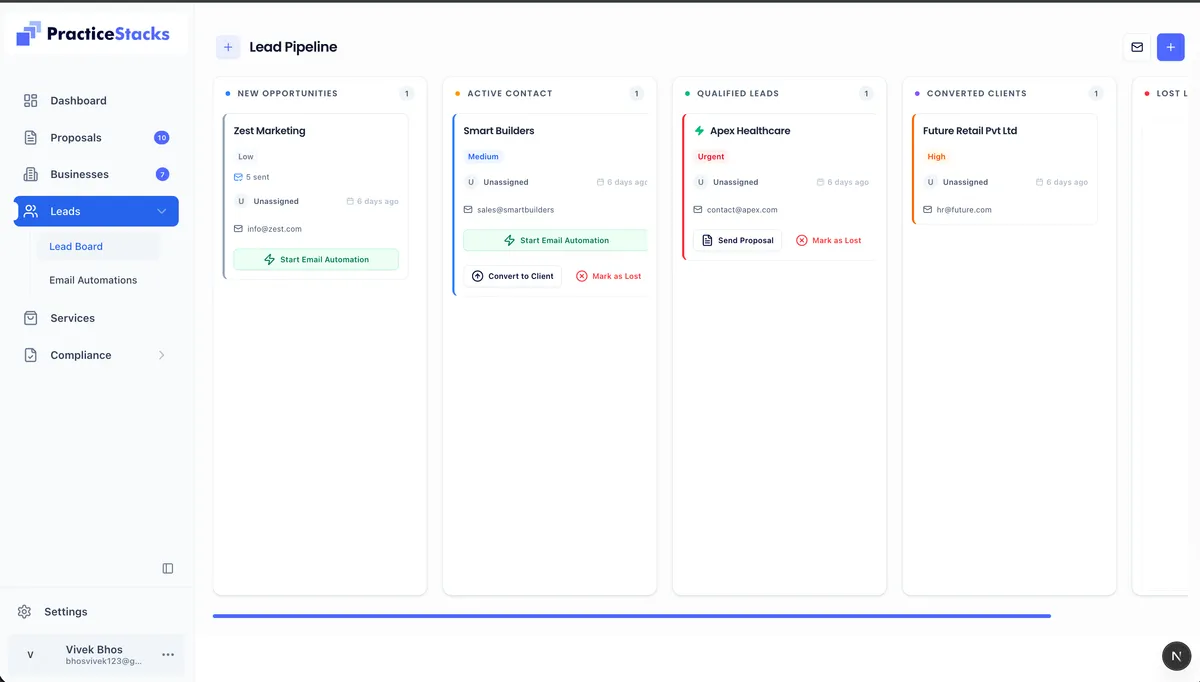Mark Smart Builders as Lost
Screen dimensions: 1200x682
tap(608, 276)
